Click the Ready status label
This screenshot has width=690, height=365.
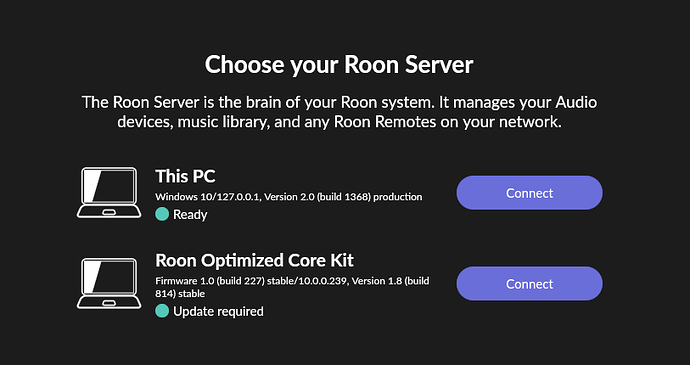point(190,215)
